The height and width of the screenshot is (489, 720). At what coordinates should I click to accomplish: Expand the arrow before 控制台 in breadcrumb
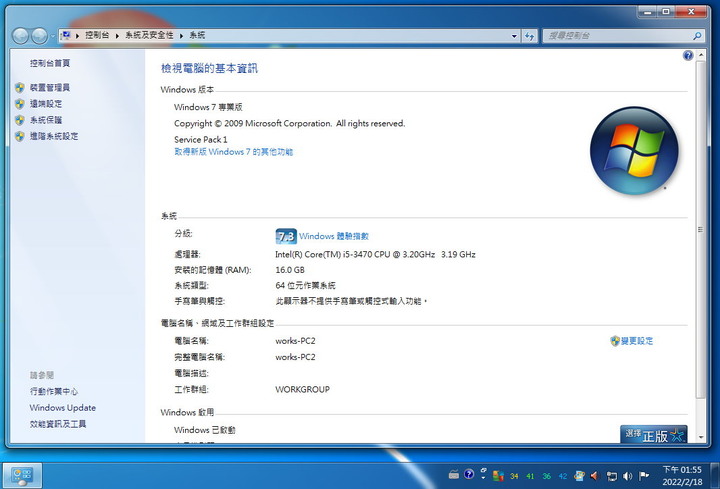[x=77, y=35]
